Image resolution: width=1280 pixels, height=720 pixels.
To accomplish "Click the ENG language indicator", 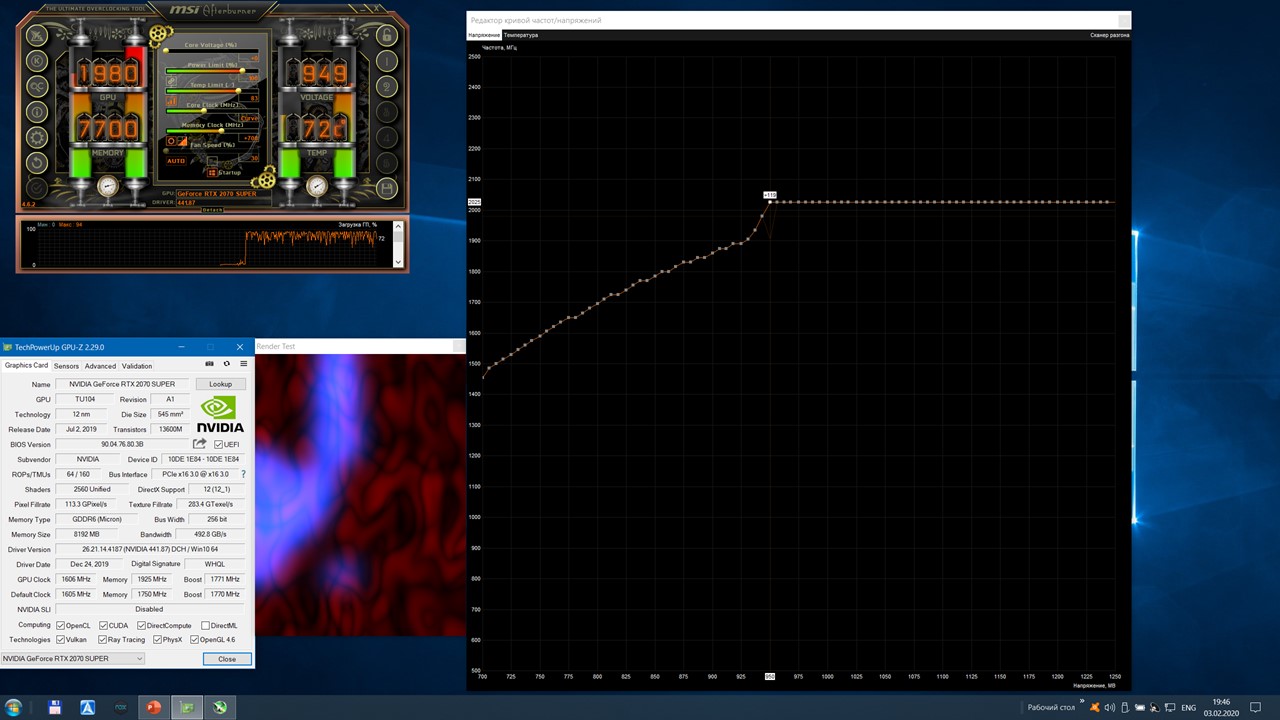I will point(1189,707).
